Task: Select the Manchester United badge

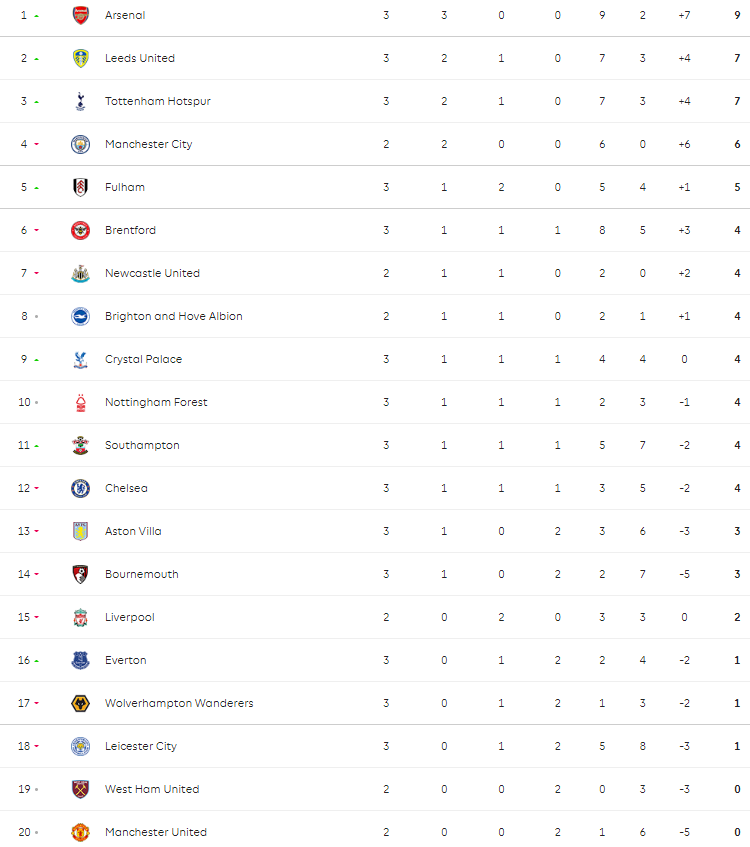Action: click(81, 832)
